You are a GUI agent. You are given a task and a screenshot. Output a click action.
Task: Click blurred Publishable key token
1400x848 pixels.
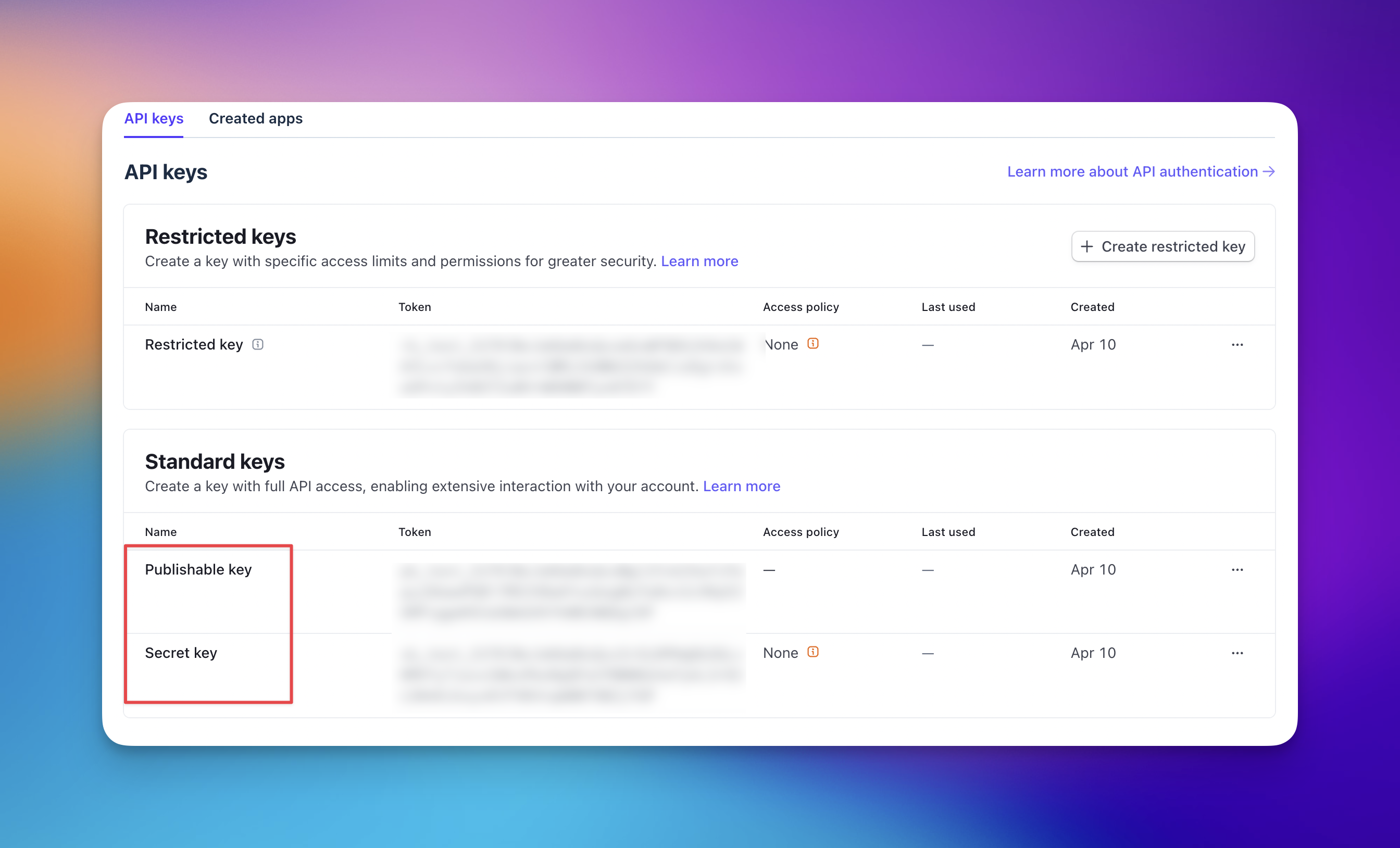tap(571, 591)
